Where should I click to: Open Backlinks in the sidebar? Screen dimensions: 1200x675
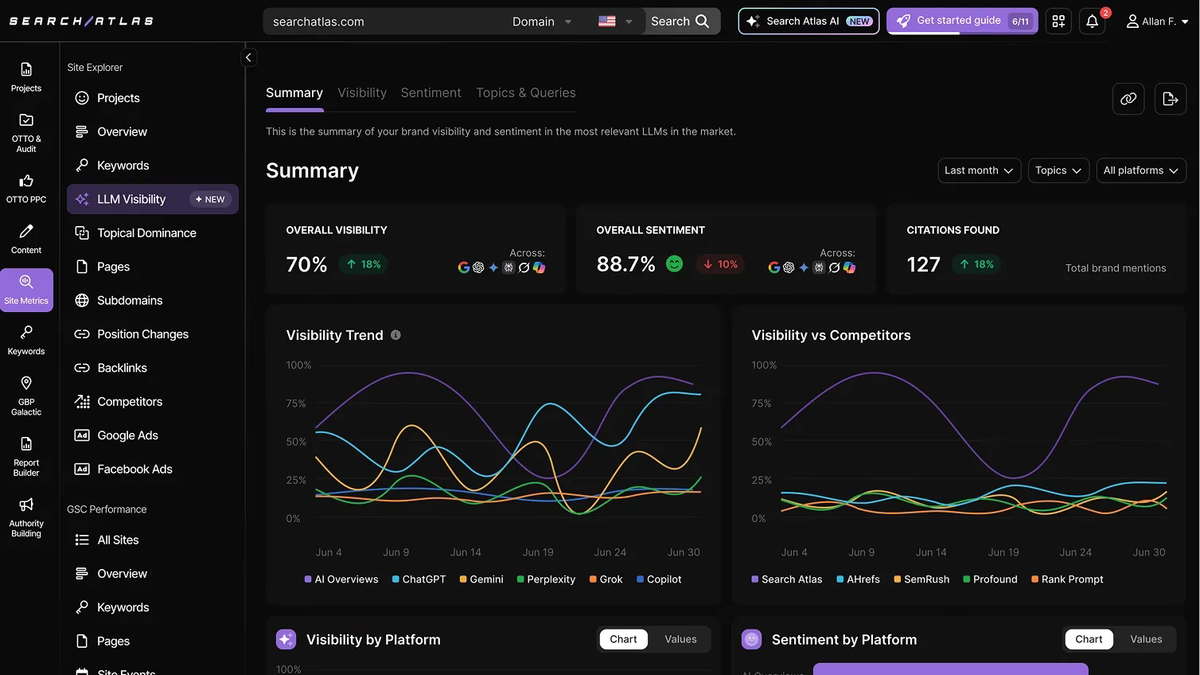tap(152, 368)
